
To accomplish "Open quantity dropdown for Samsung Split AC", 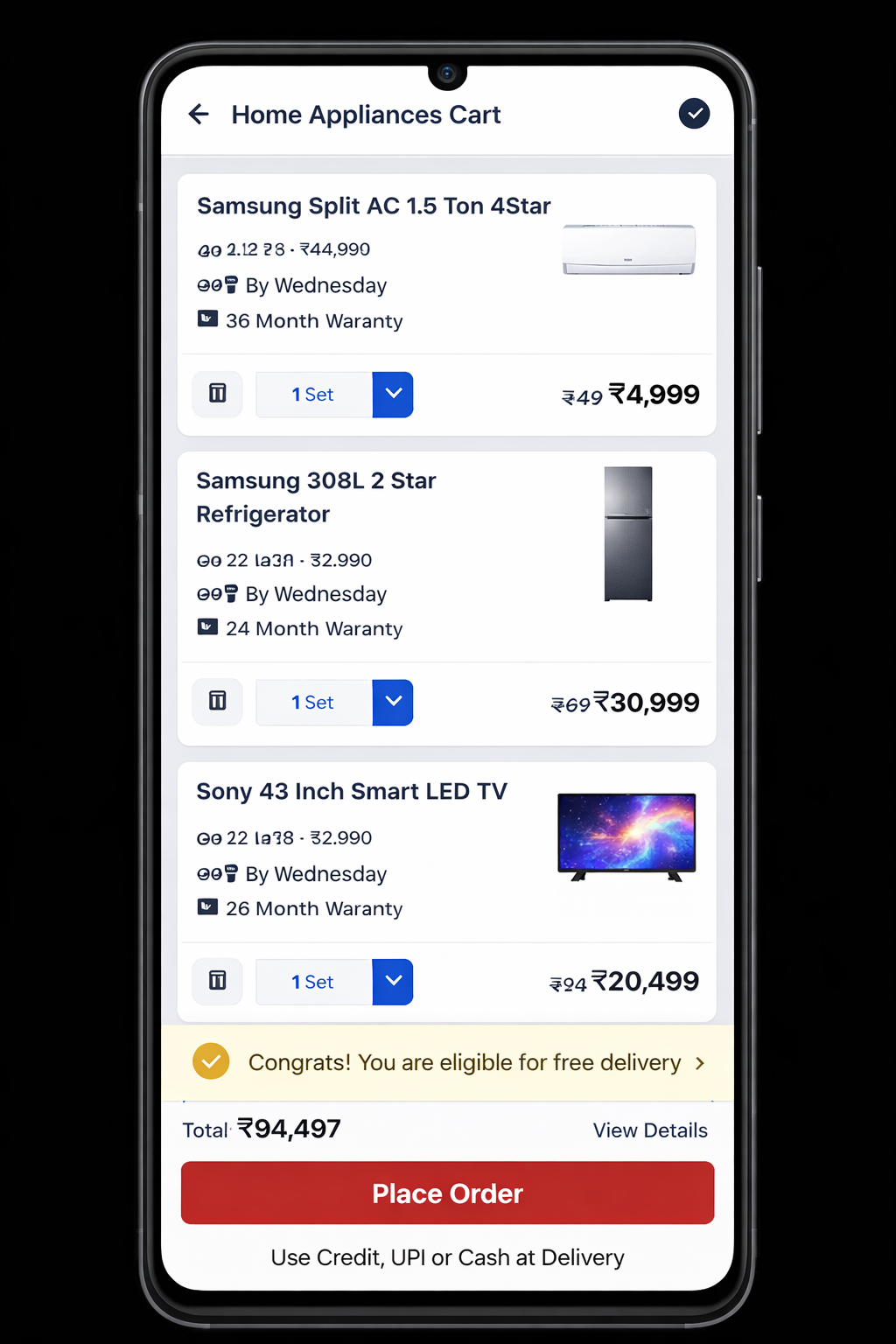I will pos(393,394).
